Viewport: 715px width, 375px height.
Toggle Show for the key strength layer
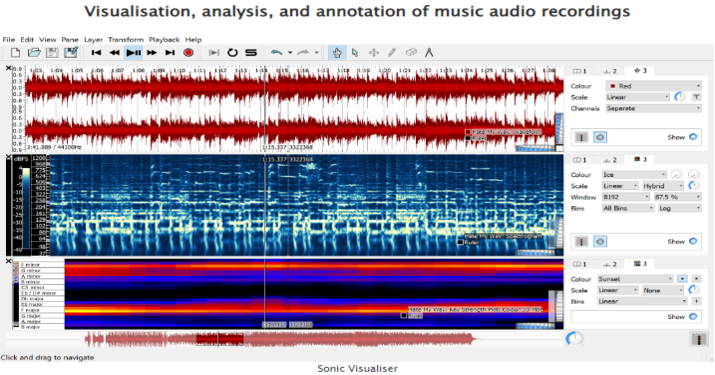pos(693,316)
